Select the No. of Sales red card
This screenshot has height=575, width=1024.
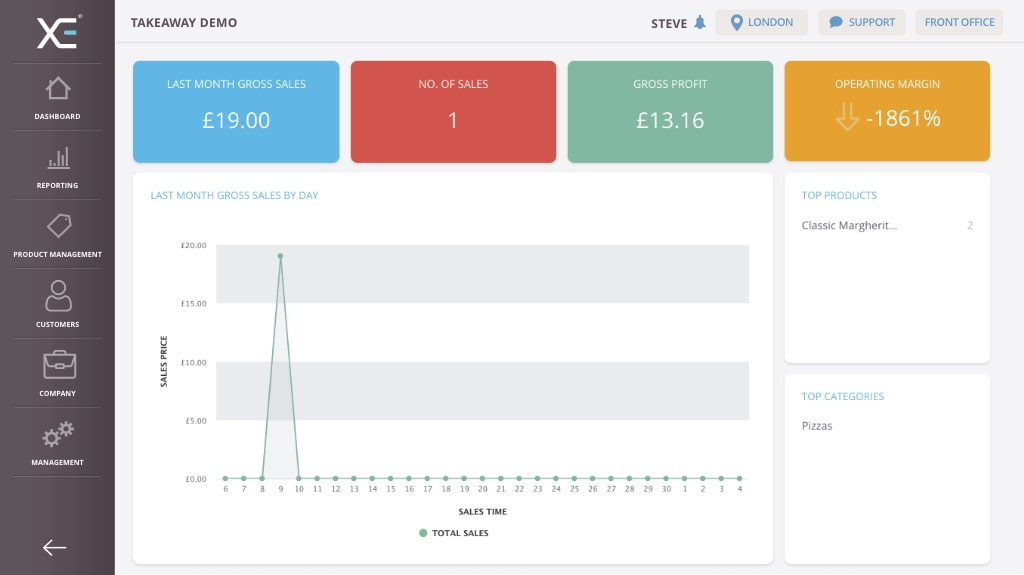click(453, 111)
